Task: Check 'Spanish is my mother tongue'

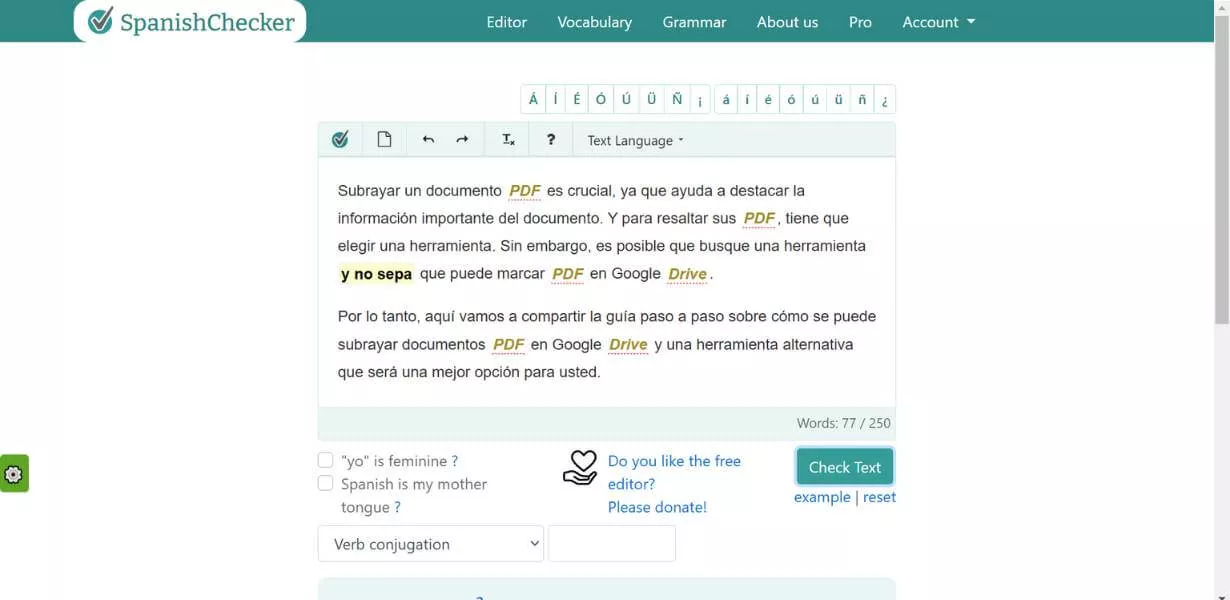Action: tap(325, 483)
